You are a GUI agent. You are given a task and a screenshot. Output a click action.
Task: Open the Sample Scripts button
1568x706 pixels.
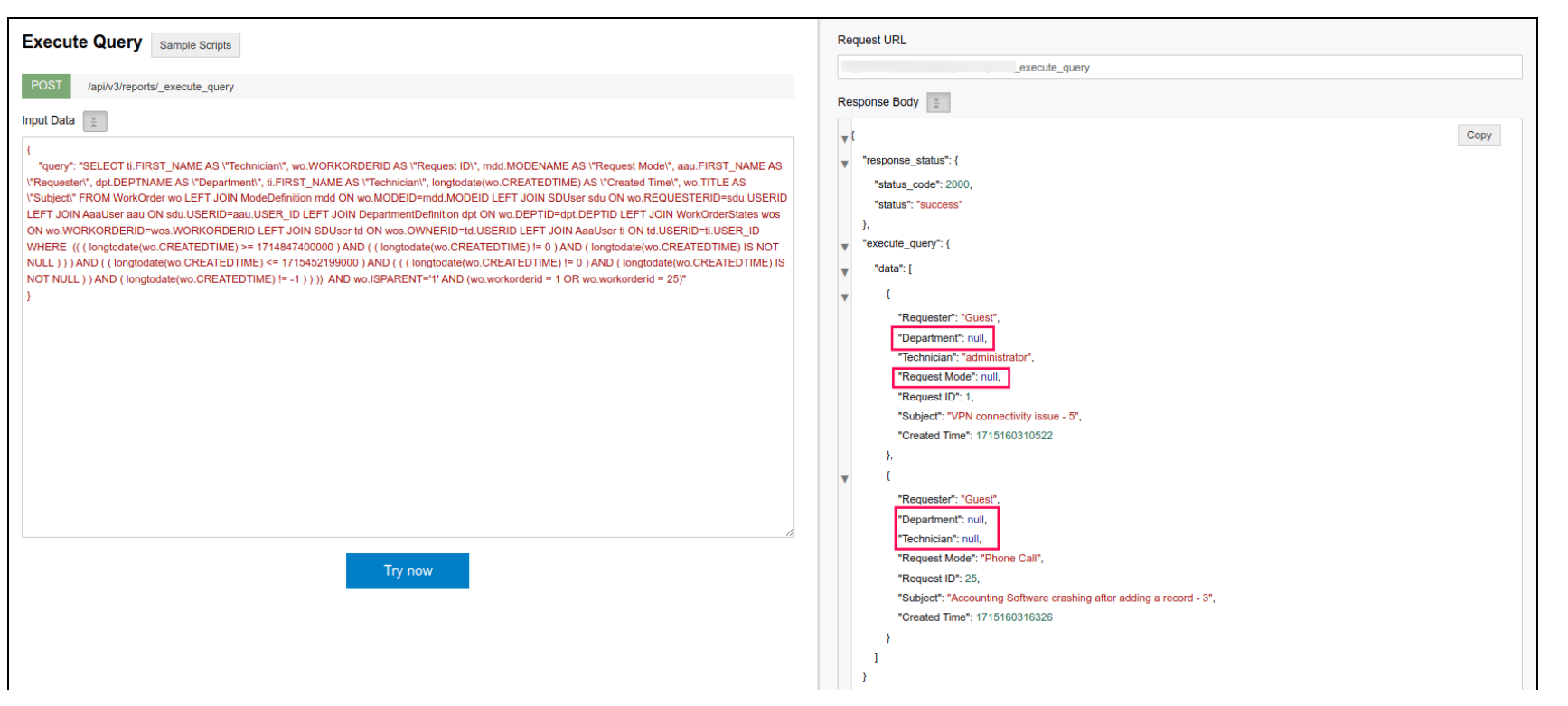pos(195,45)
